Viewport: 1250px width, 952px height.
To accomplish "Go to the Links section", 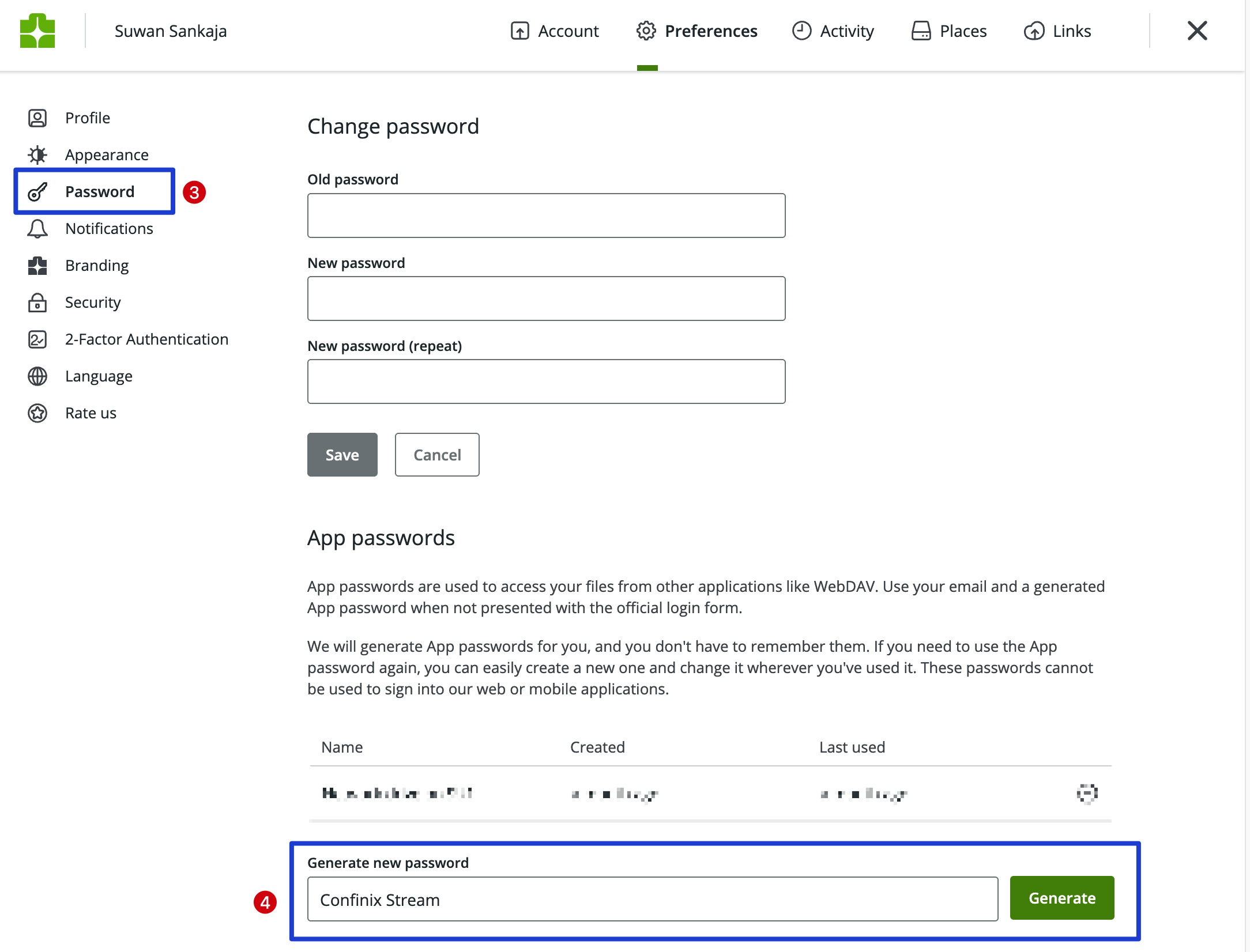I will (x=1057, y=31).
